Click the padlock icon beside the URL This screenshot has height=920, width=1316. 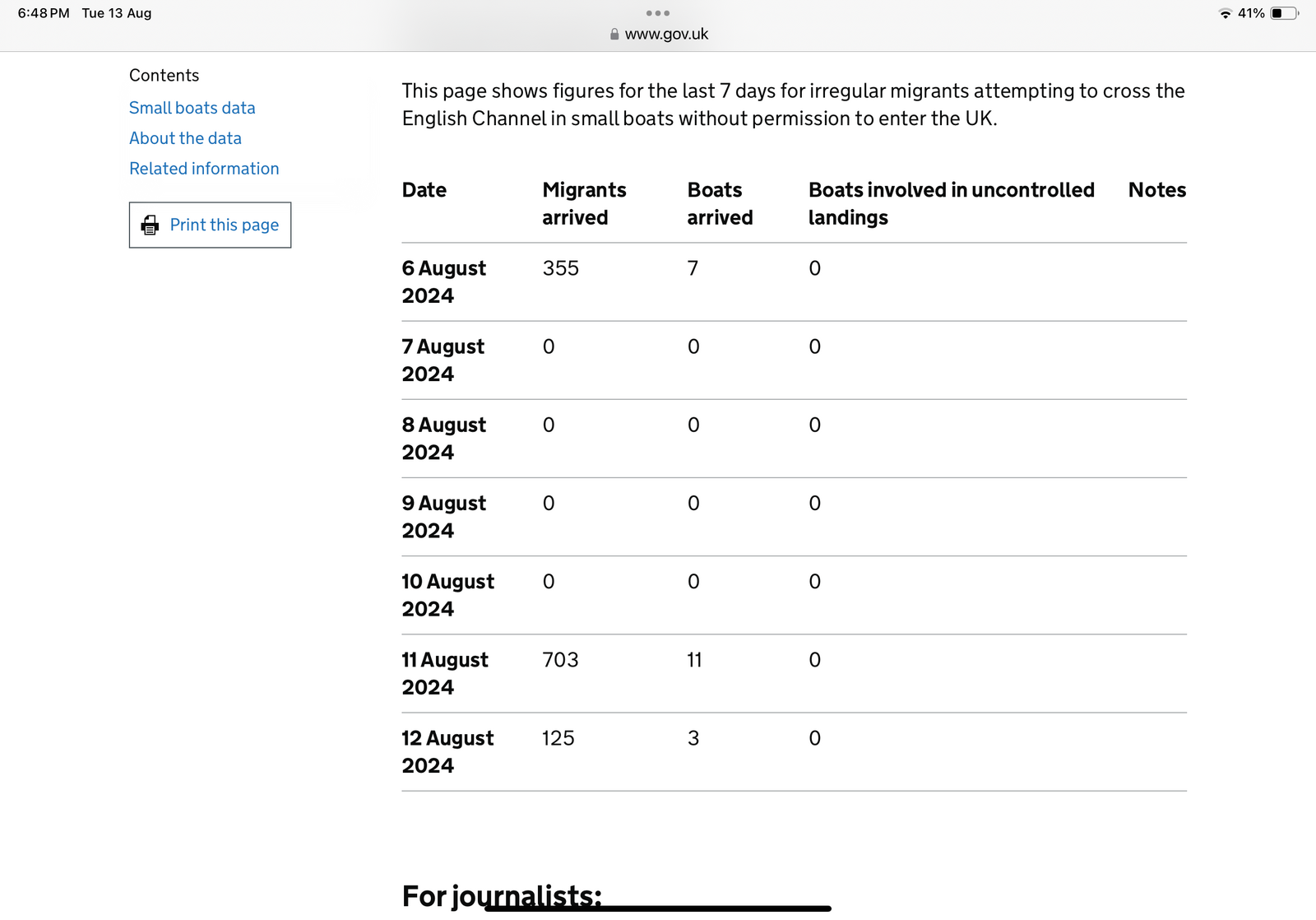click(614, 35)
